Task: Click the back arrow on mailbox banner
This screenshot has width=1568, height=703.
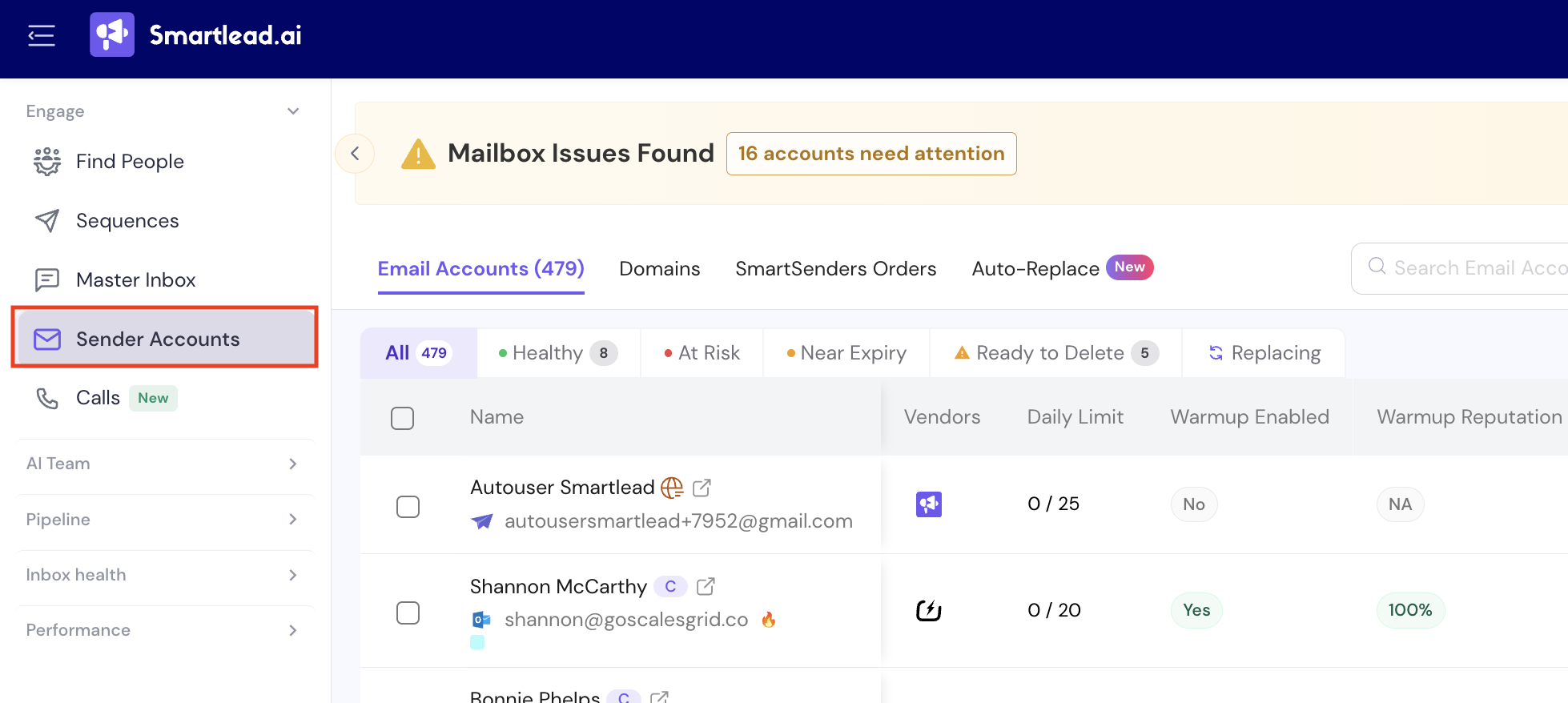Action: [x=355, y=154]
